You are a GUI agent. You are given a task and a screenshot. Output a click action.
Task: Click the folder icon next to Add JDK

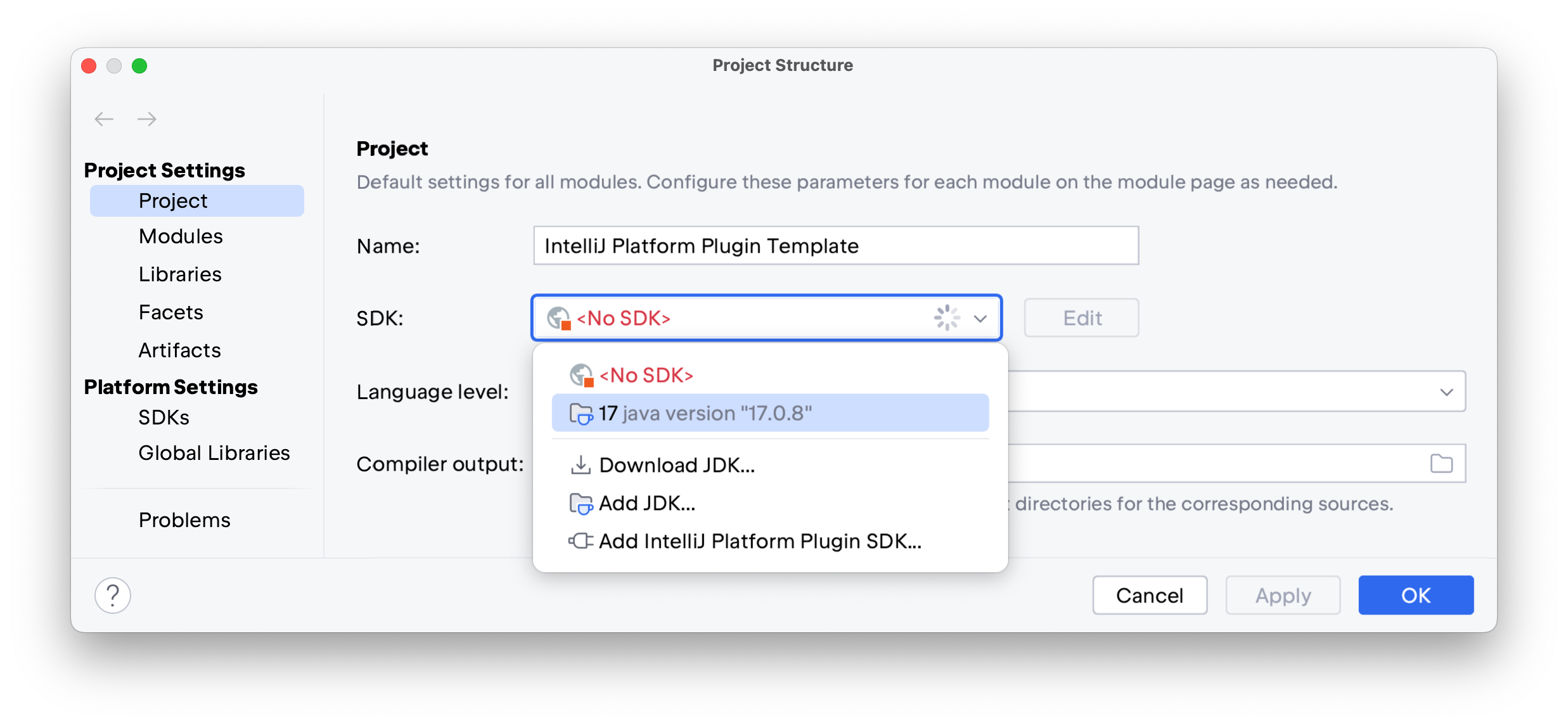(580, 503)
